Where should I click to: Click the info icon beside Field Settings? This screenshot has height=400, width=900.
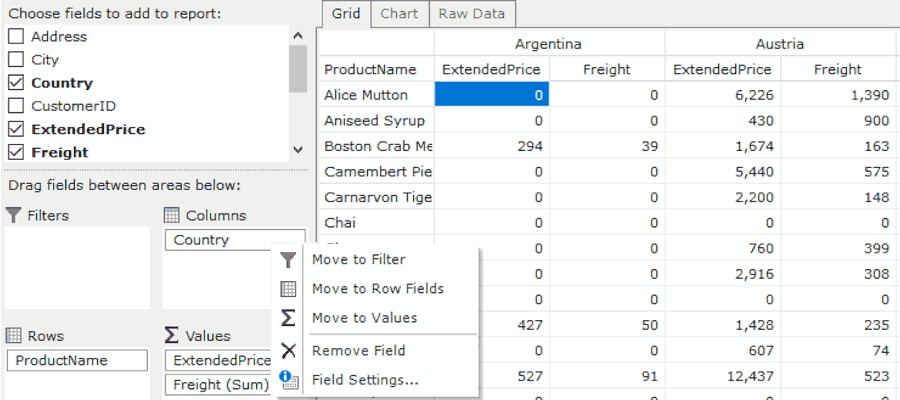tap(288, 379)
